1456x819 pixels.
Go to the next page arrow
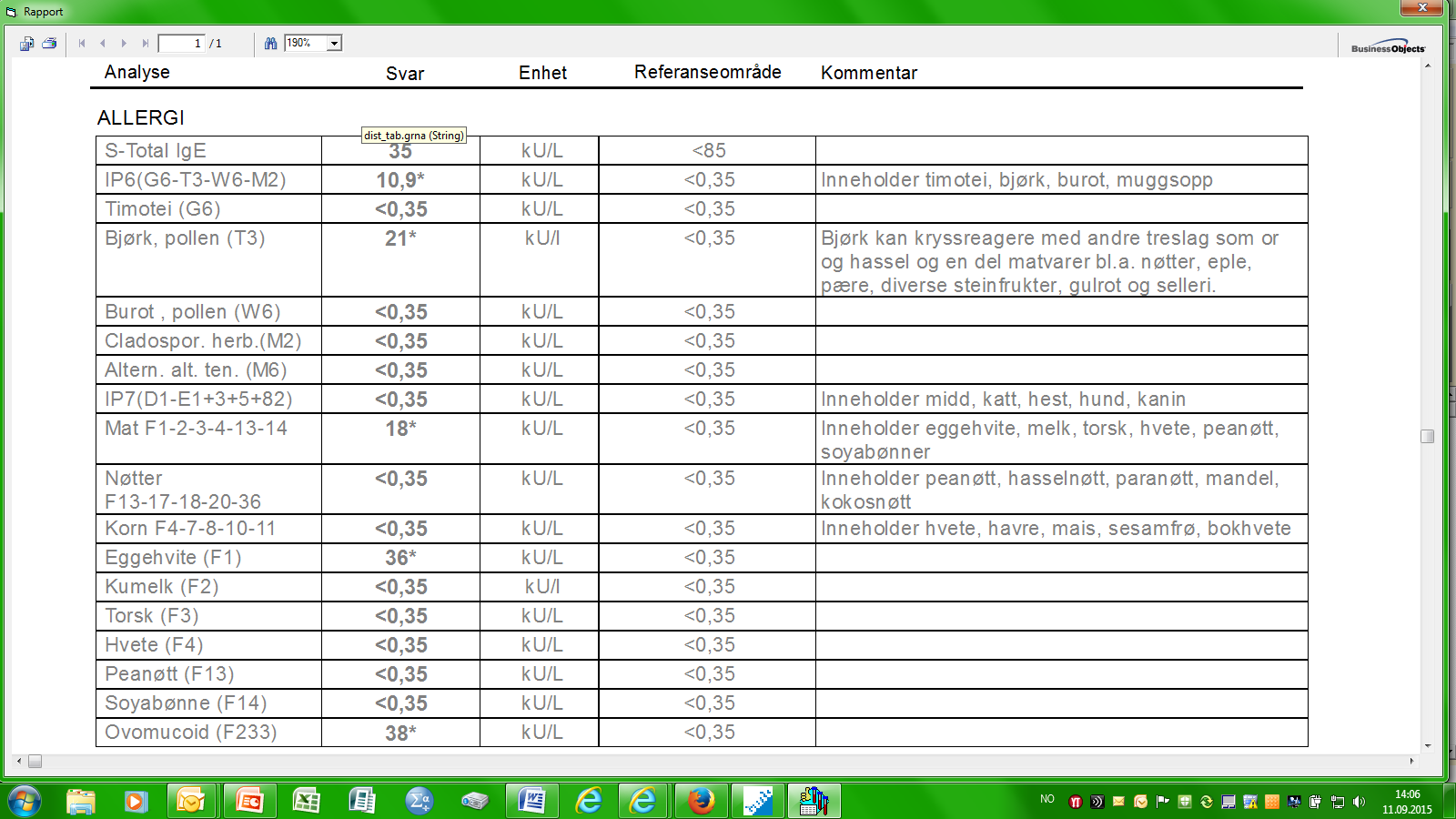pos(124,43)
